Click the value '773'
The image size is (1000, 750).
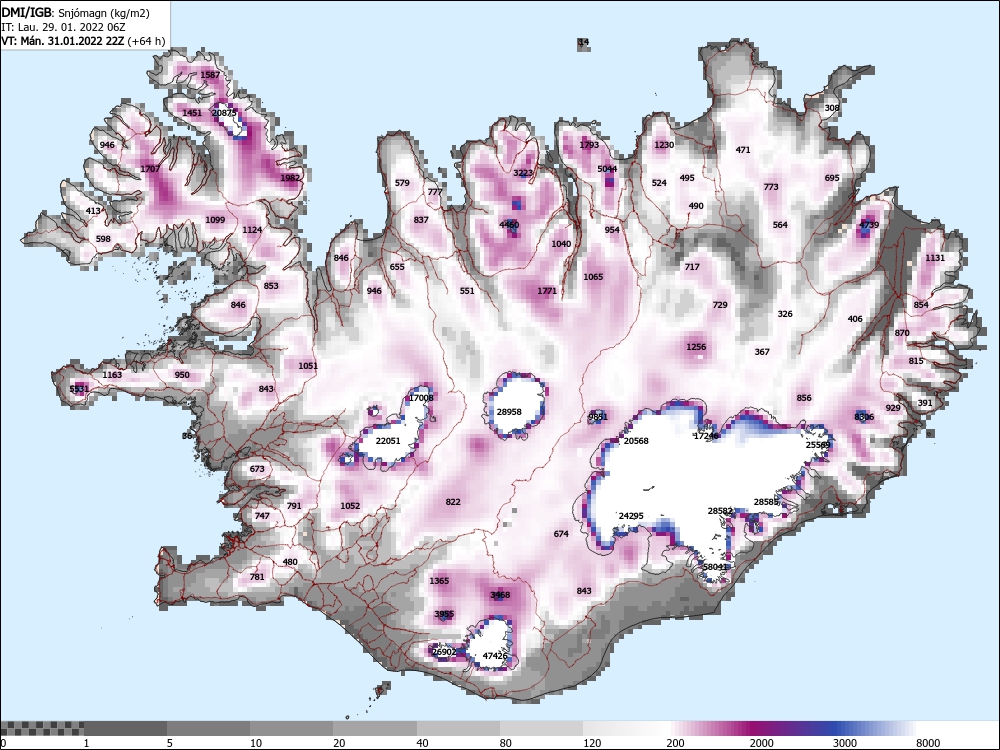coord(771,187)
